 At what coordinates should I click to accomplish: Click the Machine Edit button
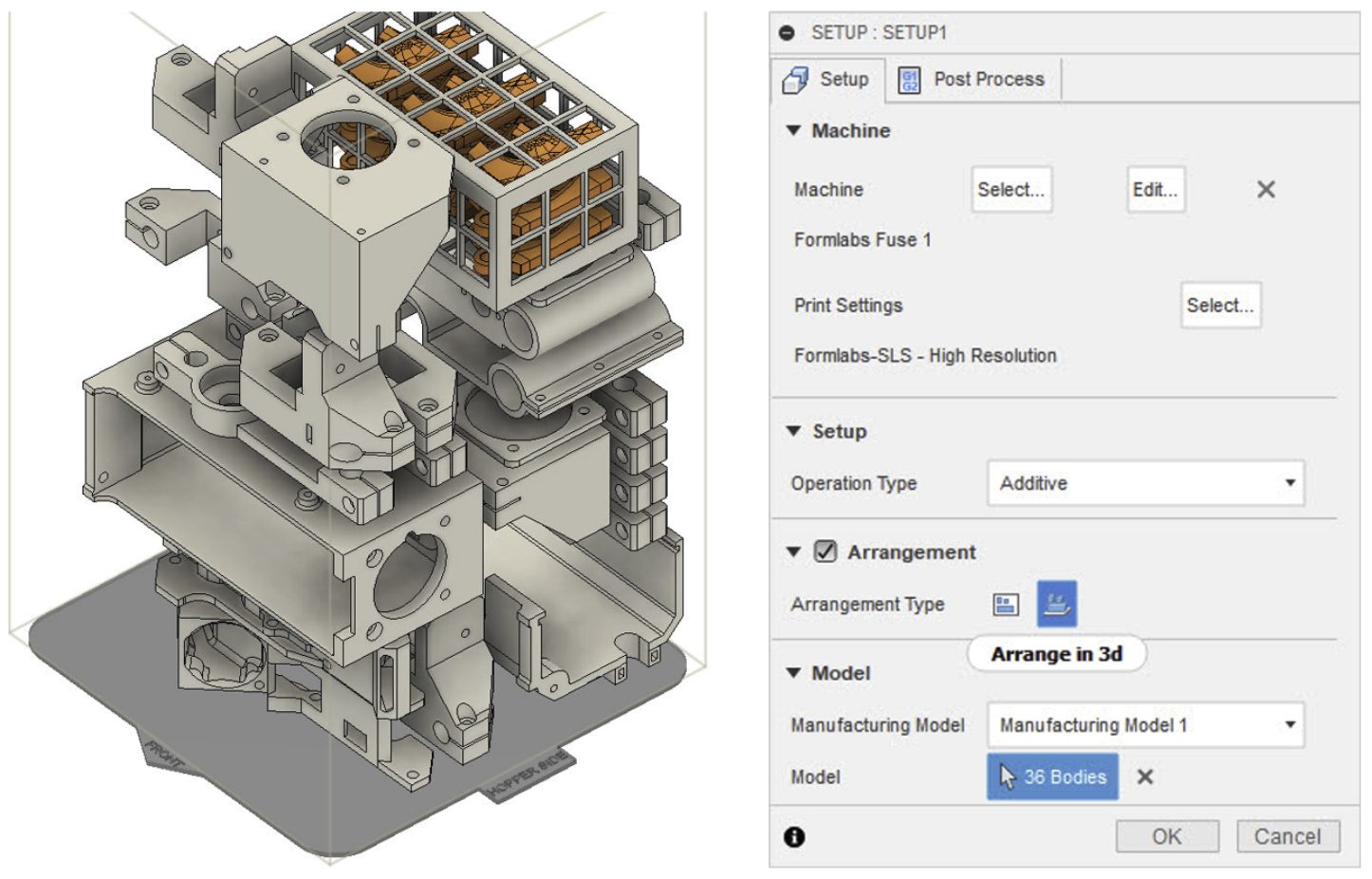pos(1155,190)
